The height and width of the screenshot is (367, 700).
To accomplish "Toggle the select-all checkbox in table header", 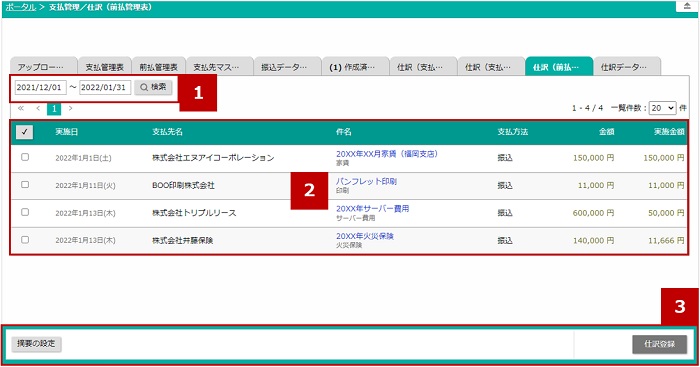I will click(x=25, y=132).
